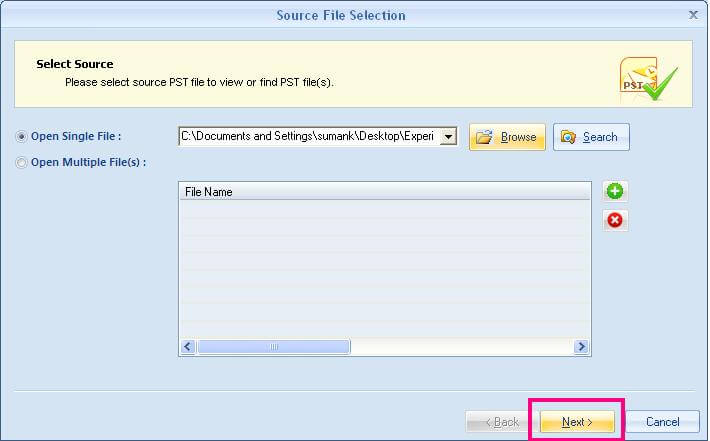Click the folder icon on Browse button
The width and height of the screenshot is (710, 441).
coord(484,137)
